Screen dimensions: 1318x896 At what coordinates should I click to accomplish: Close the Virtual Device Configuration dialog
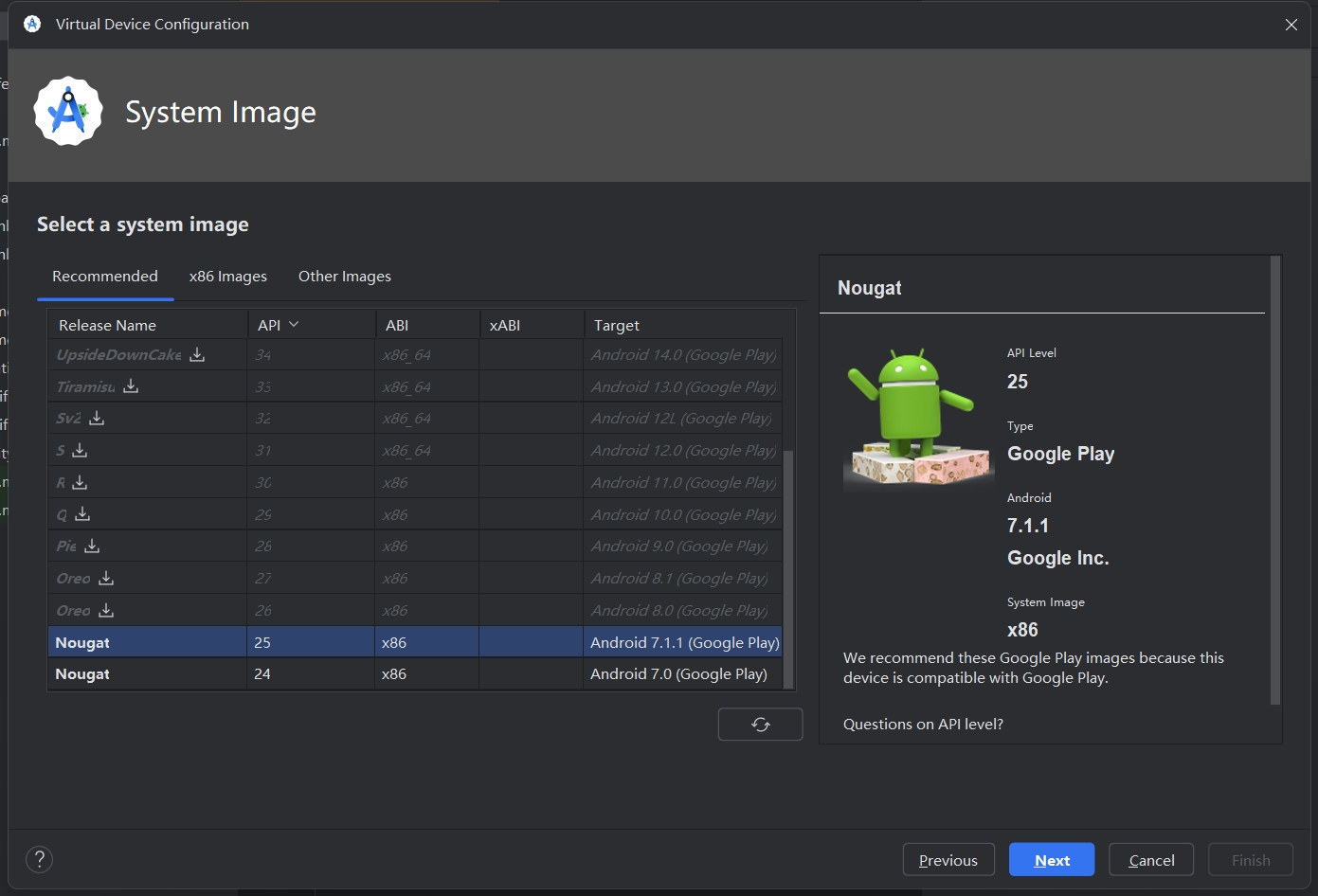1291,25
